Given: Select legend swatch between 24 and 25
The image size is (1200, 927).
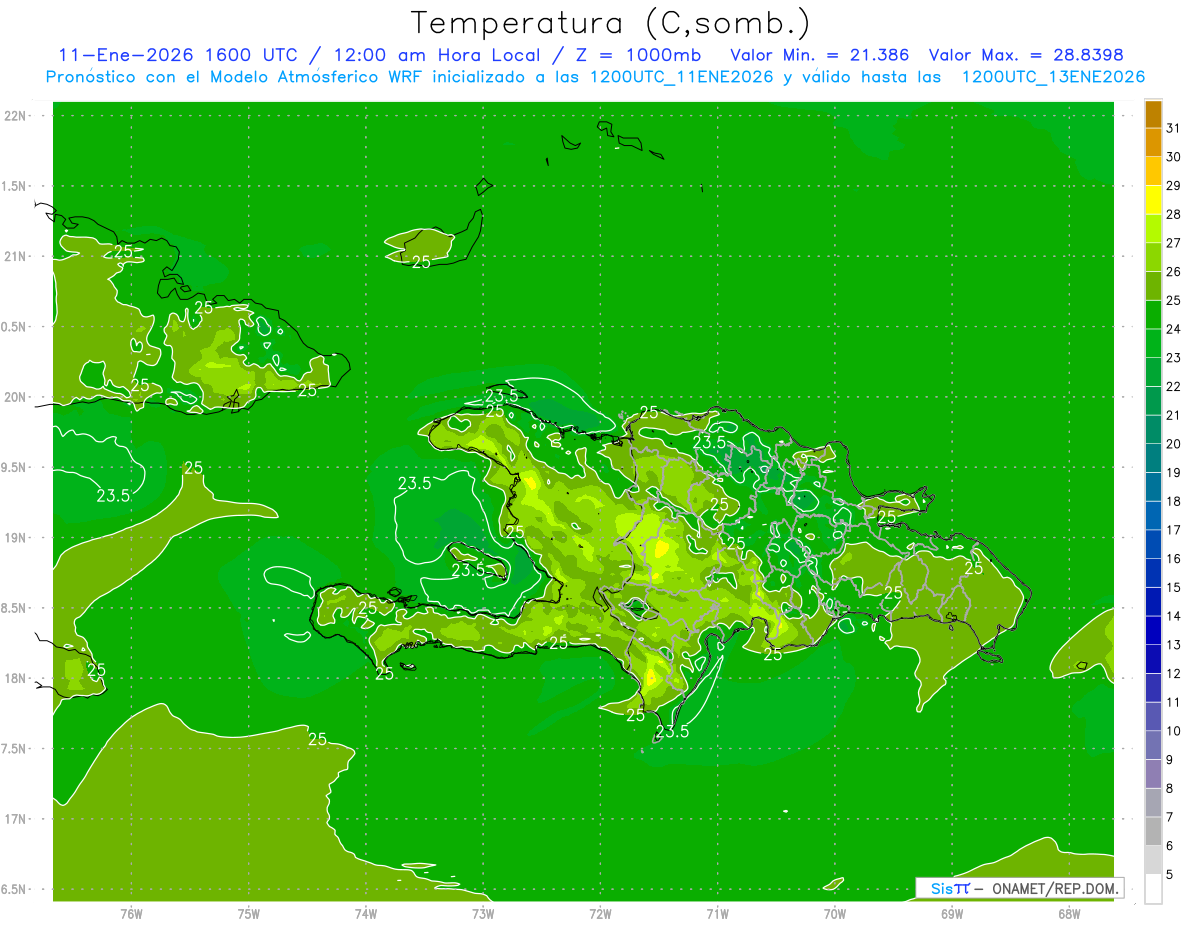Looking at the screenshot, I should pos(1153,314).
